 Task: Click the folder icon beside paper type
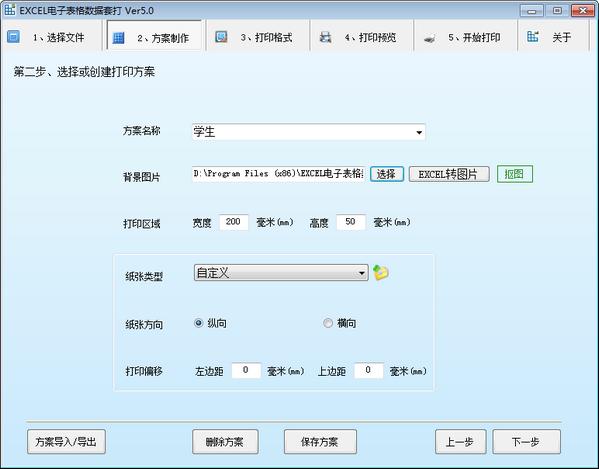(x=380, y=272)
